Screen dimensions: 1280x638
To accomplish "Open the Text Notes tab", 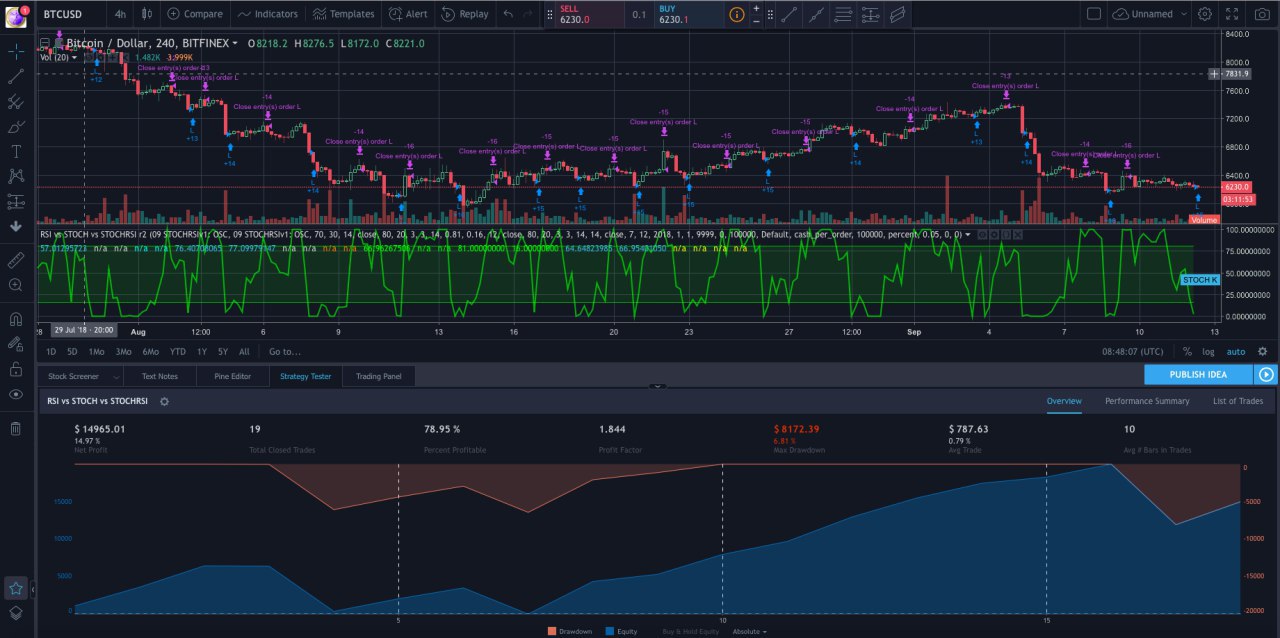I will point(159,376).
